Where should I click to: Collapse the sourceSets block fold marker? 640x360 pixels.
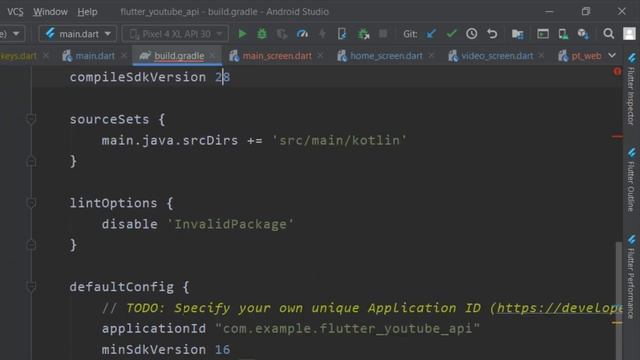[x=31, y=119]
